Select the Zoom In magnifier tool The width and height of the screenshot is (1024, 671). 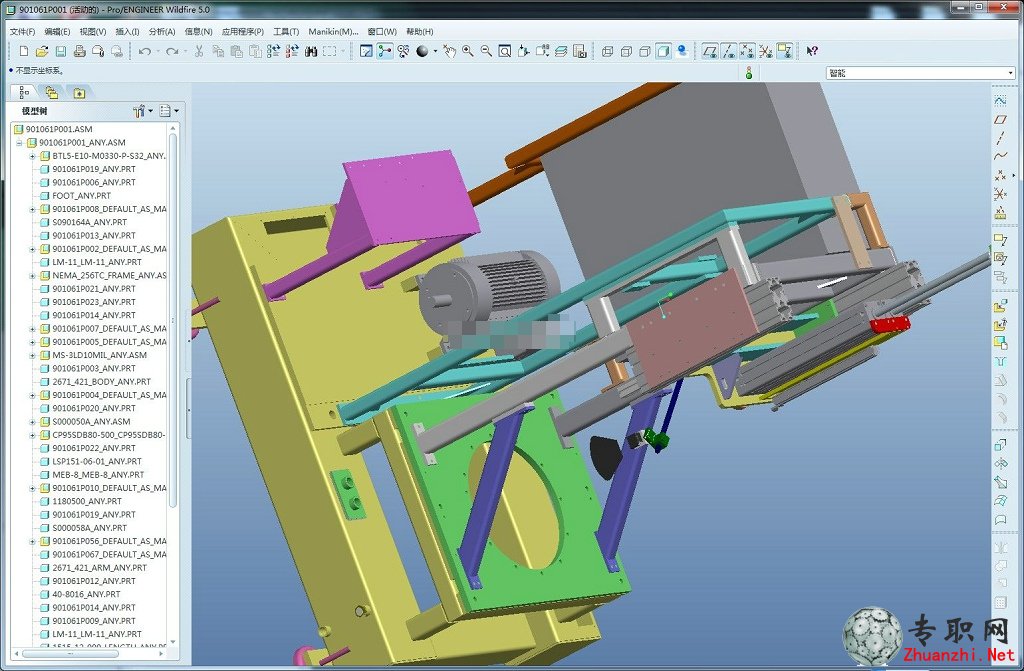pos(468,51)
